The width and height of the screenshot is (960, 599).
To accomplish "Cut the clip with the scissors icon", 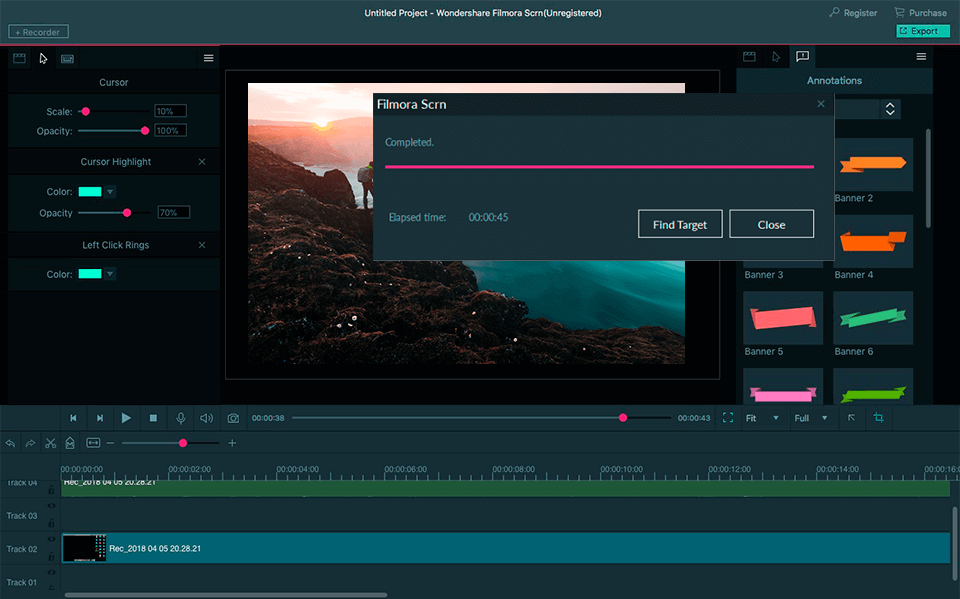I will (x=49, y=443).
